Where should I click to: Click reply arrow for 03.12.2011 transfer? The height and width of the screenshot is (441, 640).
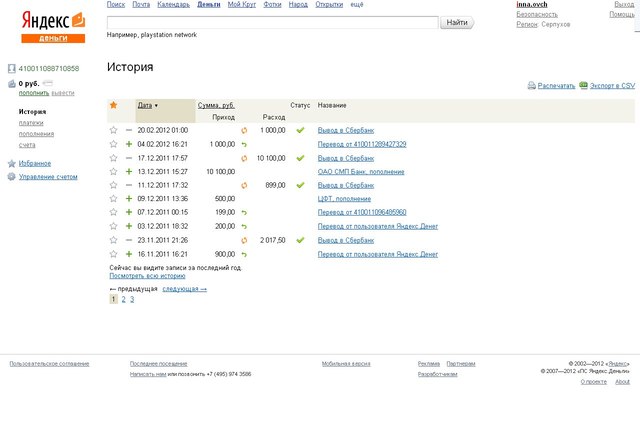pos(244,227)
